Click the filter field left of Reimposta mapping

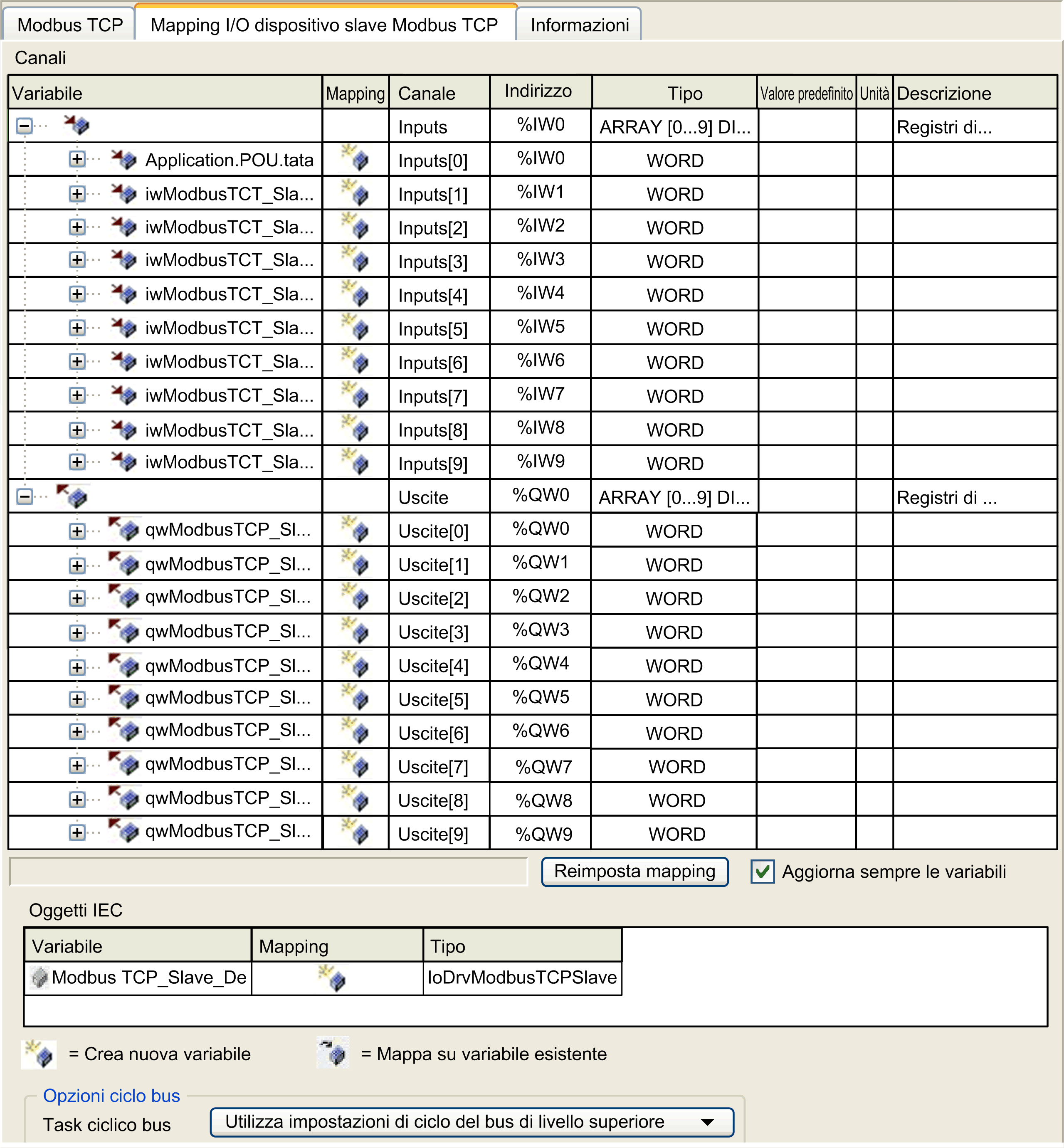(268, 871)
